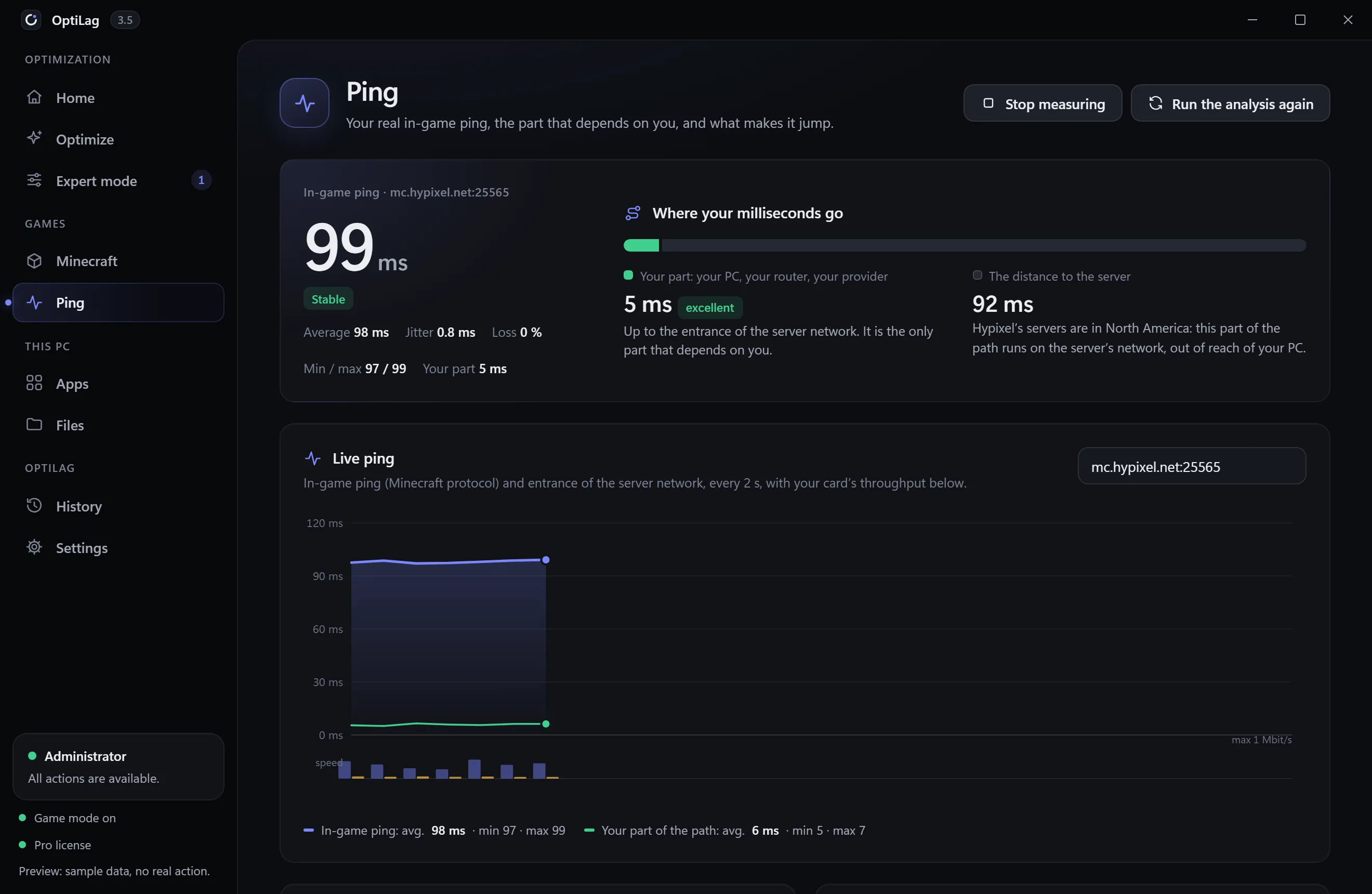Maximize the OptiLag window
The image size is (1372, 894).
pyautogui.click(x=1300, y=20)
